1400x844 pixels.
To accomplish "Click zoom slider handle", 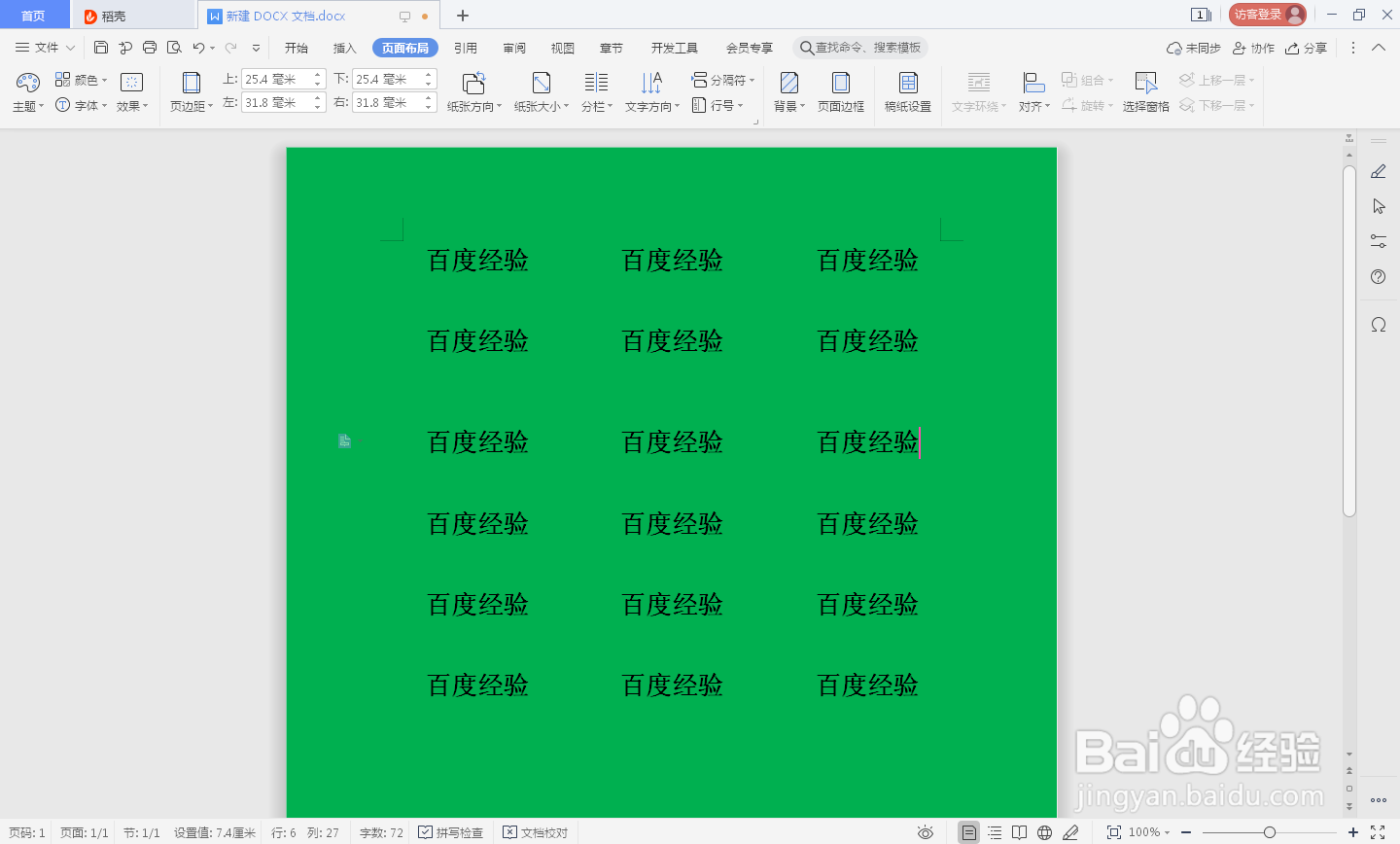I will [1270, 832].
